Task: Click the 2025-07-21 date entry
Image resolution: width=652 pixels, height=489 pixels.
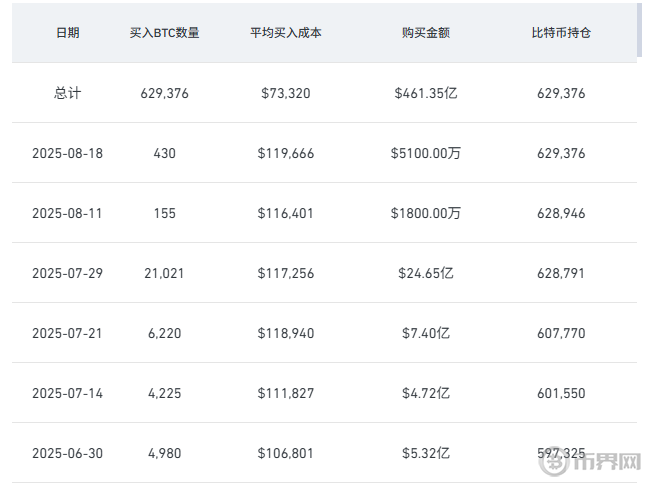Action: [68, 333]
